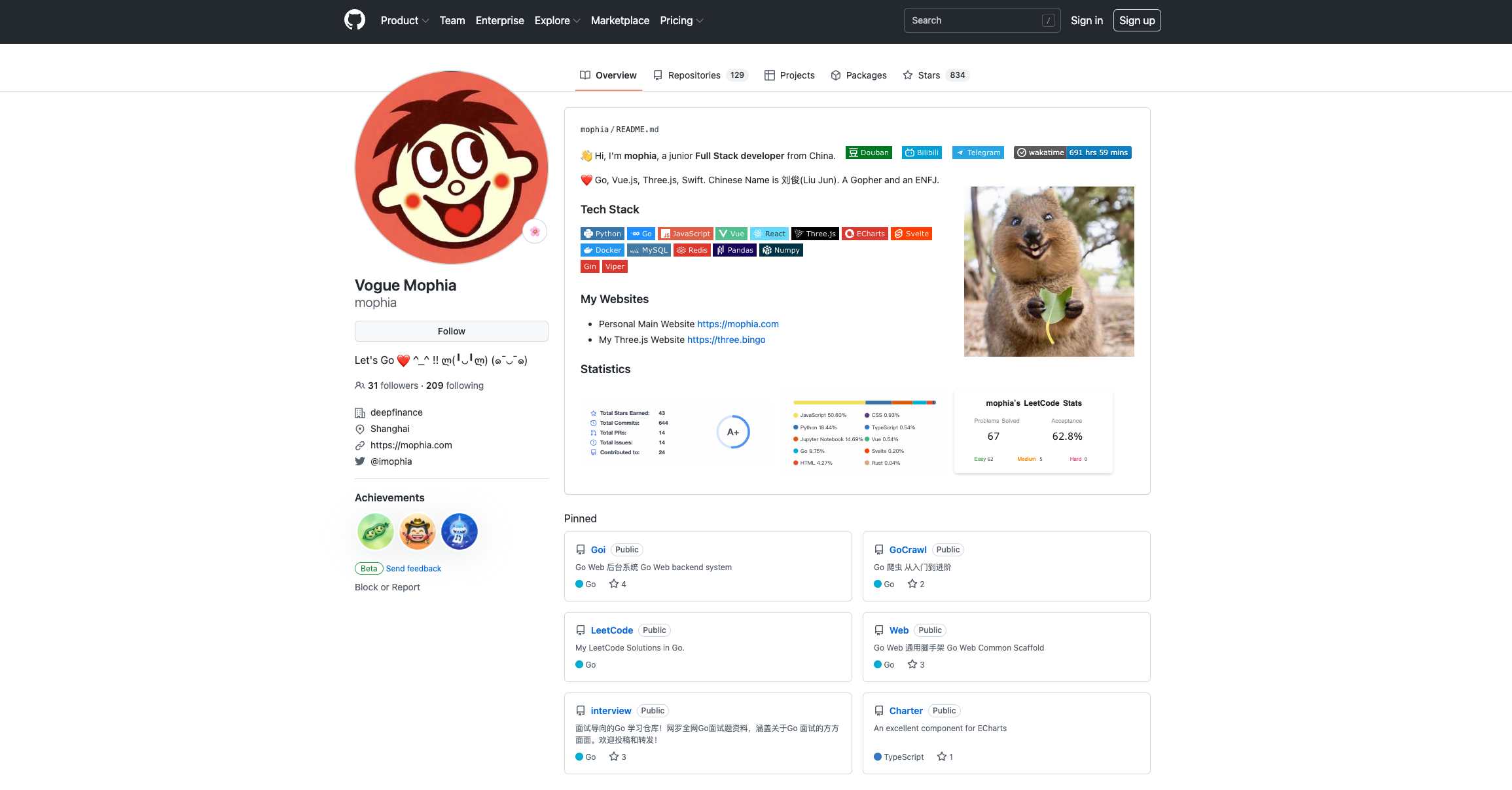The width and height of the screenshot is (1512, 790).
Task: Follow the user mophia
Action: click(x=451, y=331)
